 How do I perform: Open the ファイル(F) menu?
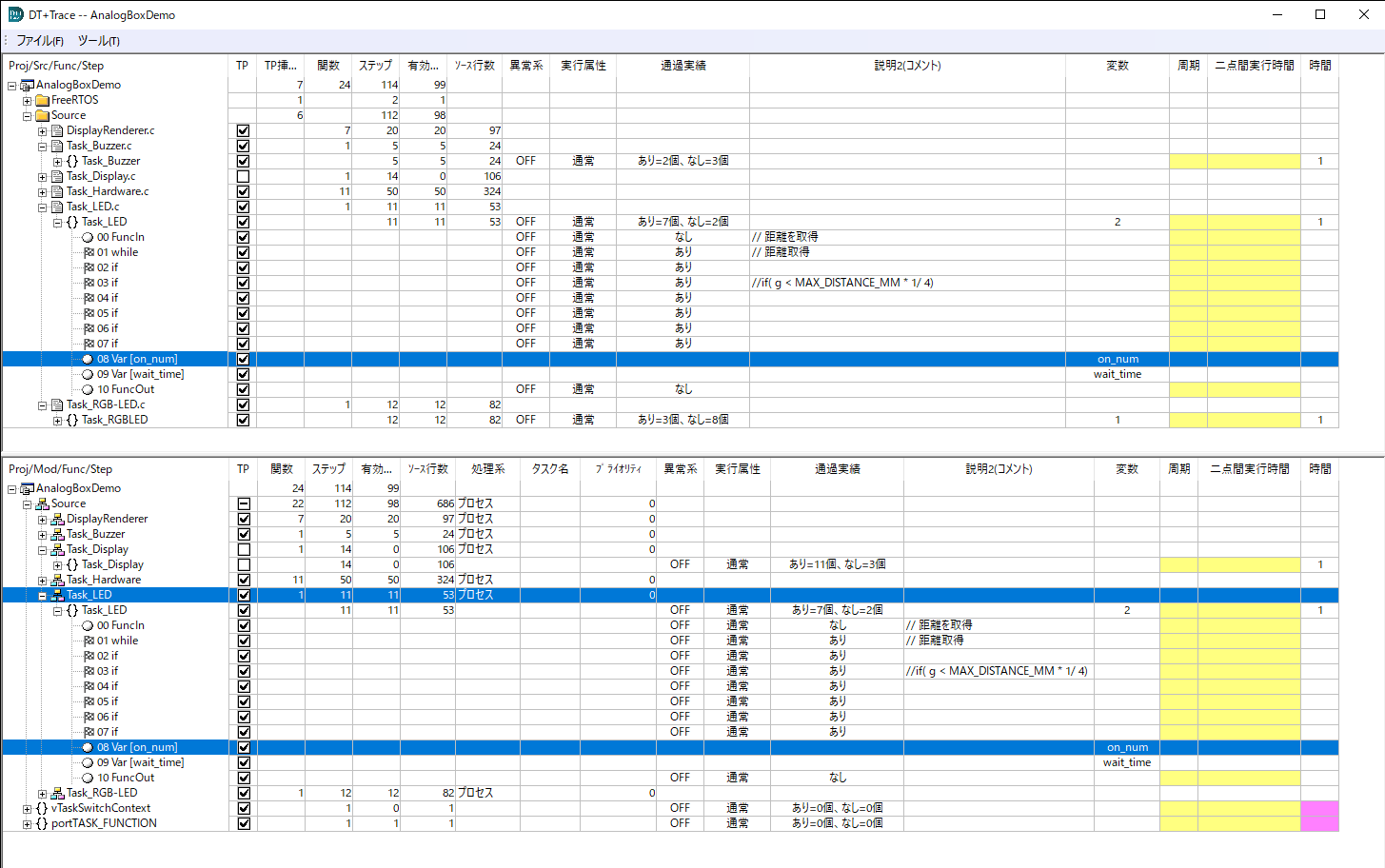(x=39, y=41)
